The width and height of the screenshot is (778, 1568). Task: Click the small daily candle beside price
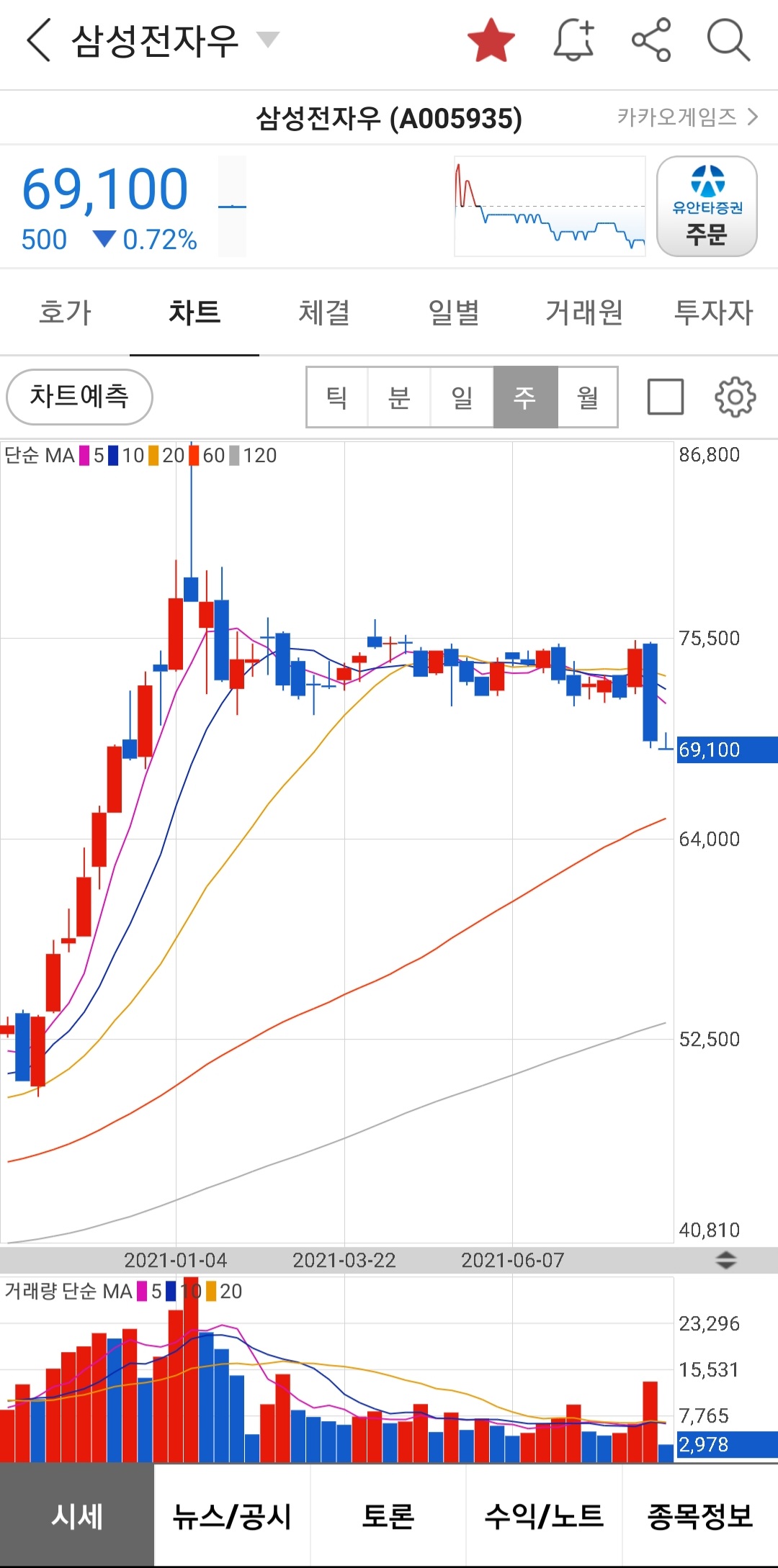(x=232, y=207)
